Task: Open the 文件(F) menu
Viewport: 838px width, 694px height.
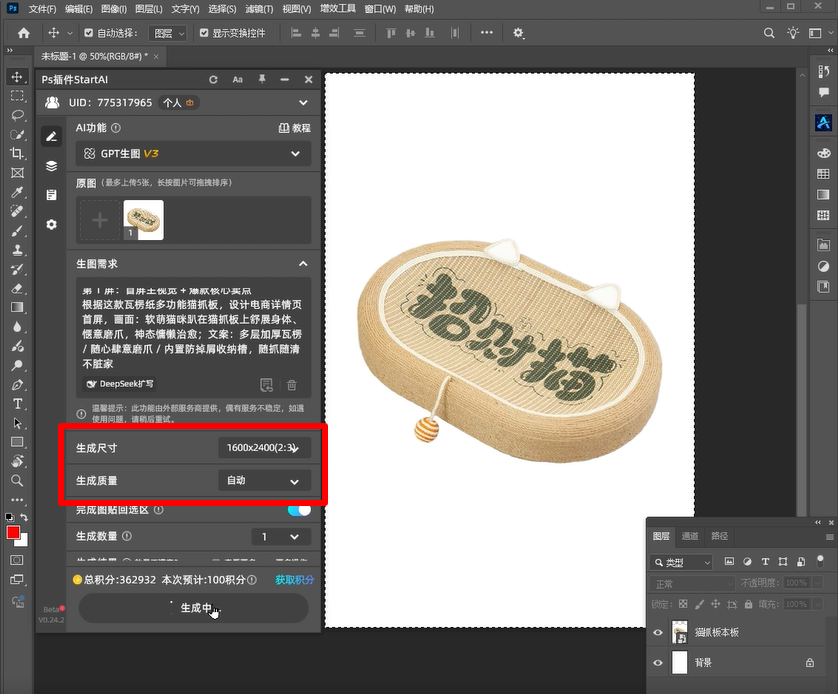Action: tap(42, 9)
